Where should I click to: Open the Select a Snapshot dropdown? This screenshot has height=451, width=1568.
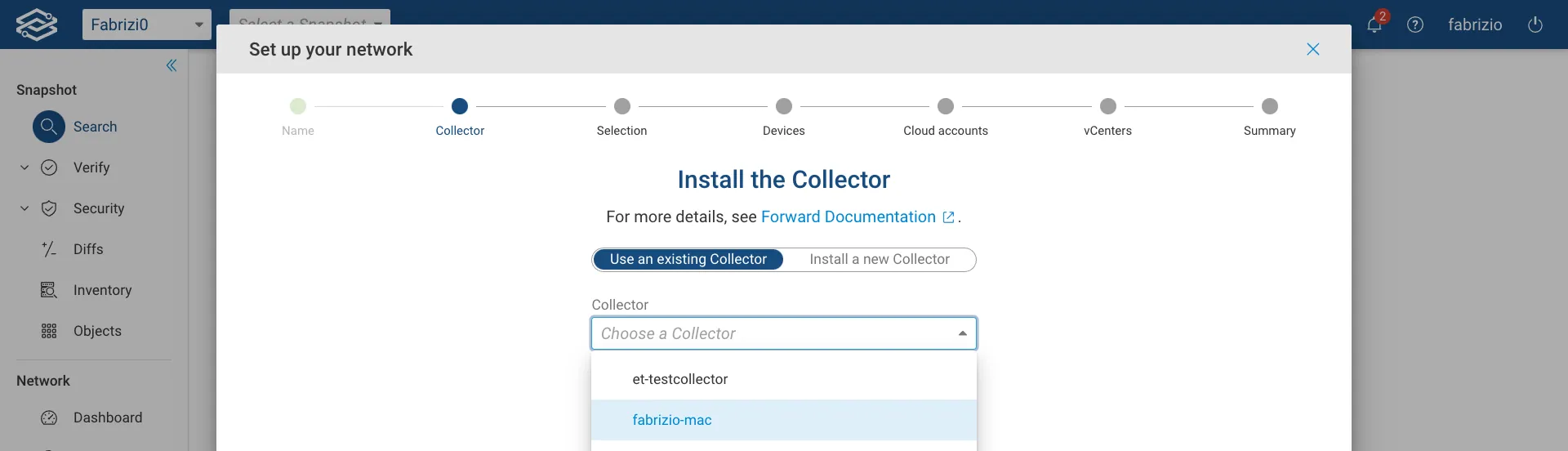point(310,17)
